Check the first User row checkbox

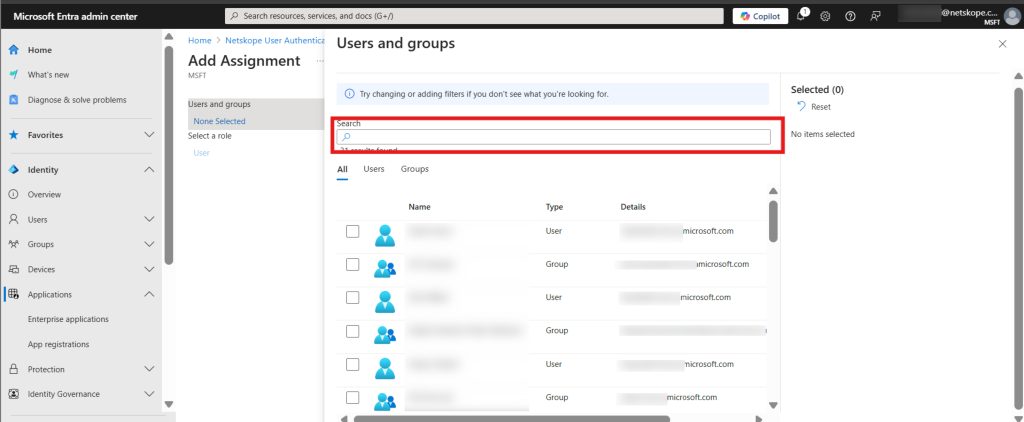pyautogui.click(x=353, y=231)
